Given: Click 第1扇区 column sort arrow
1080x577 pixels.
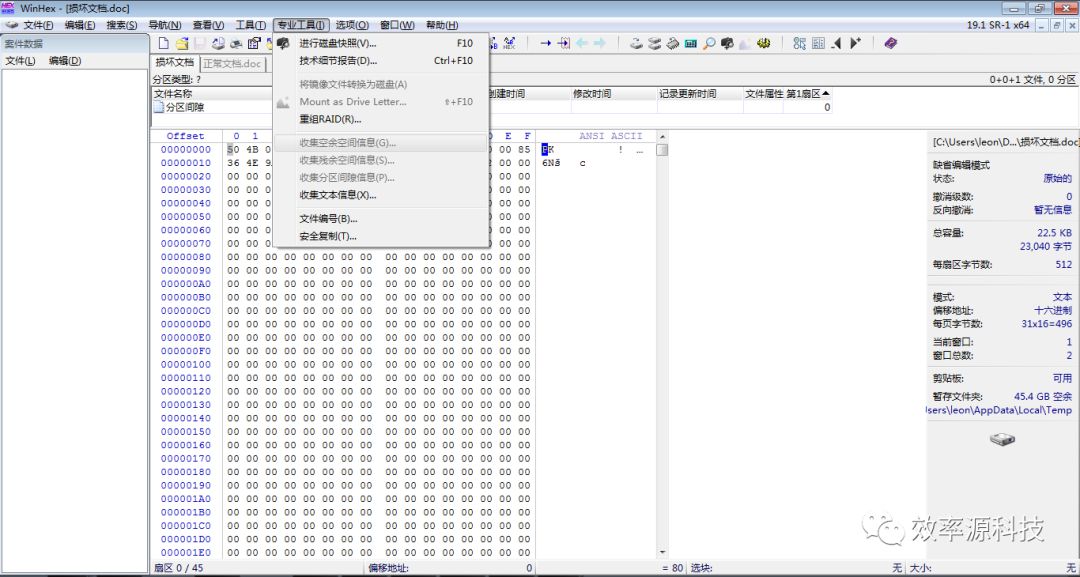Looking at the screenshot, I should click(x=827, y=94).
